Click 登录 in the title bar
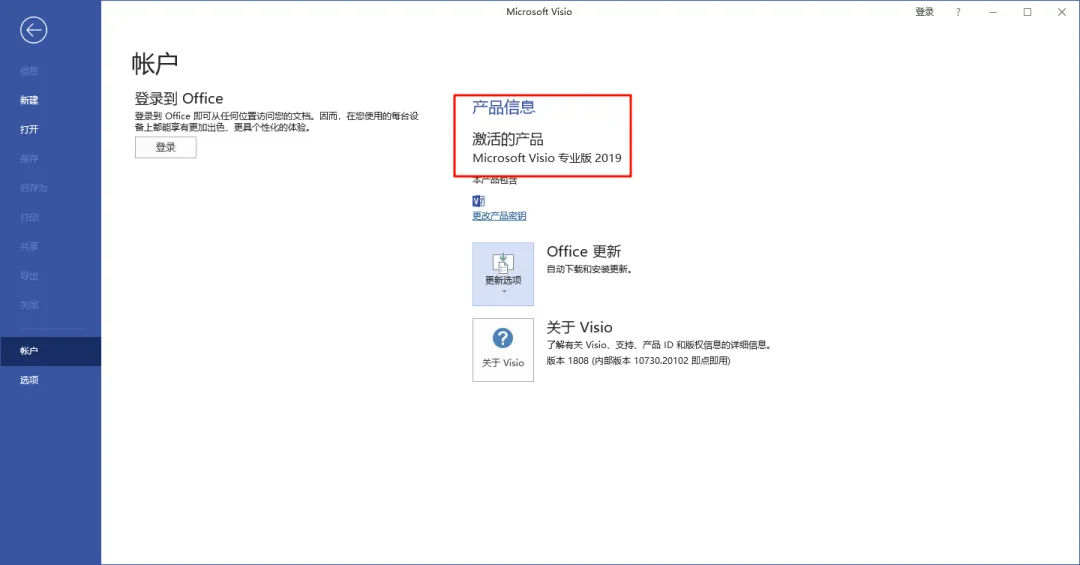1080x565 pixels. [924, 12]
